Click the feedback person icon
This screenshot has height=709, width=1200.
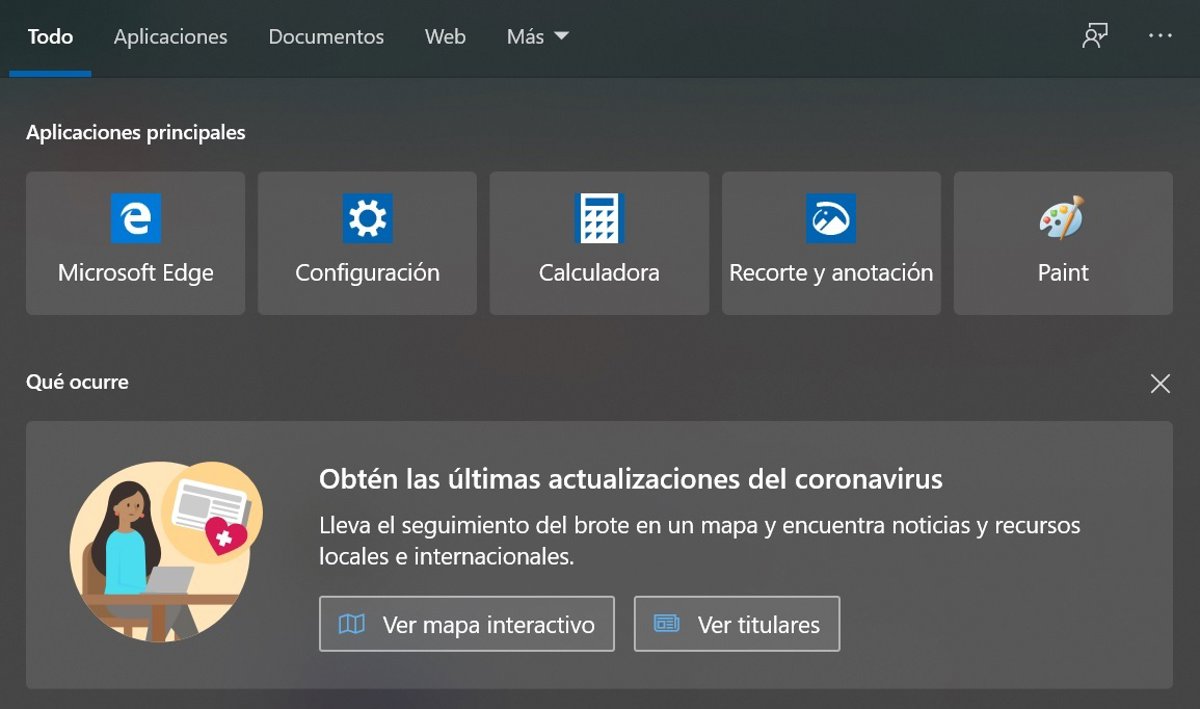pyautogui.click(x=1095, y=36)
